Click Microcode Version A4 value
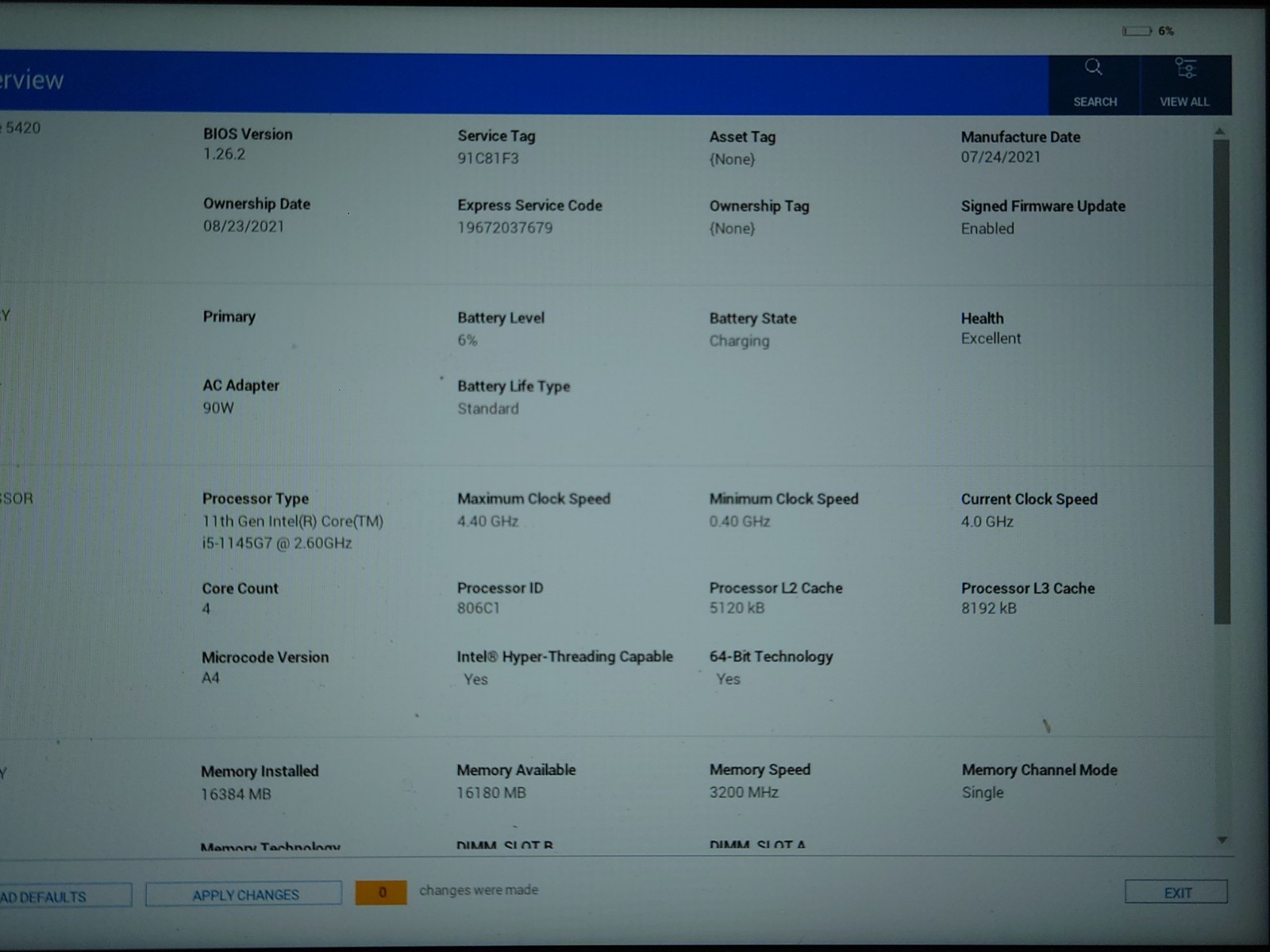 pos(210,678)
